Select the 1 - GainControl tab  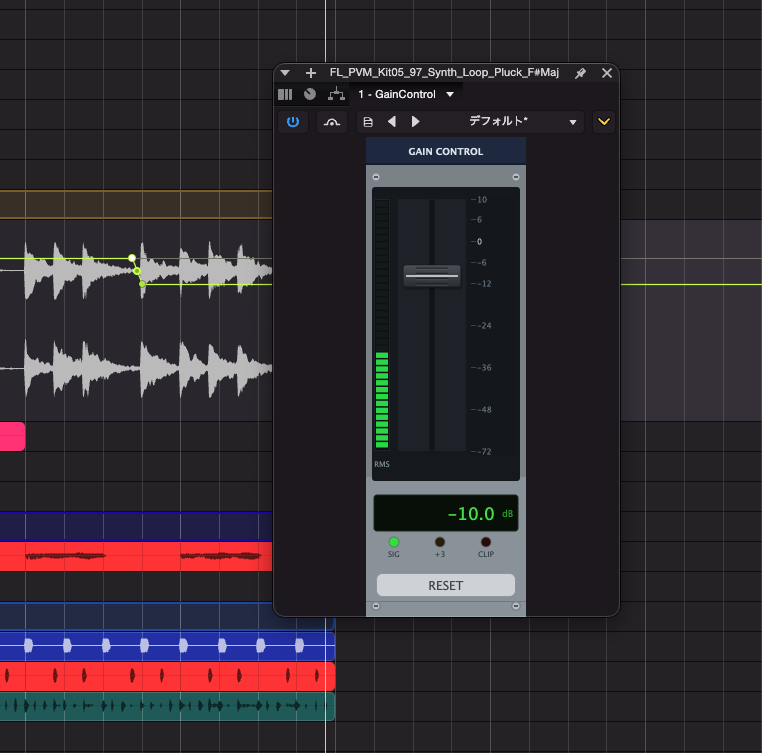(x=397, y=94)
